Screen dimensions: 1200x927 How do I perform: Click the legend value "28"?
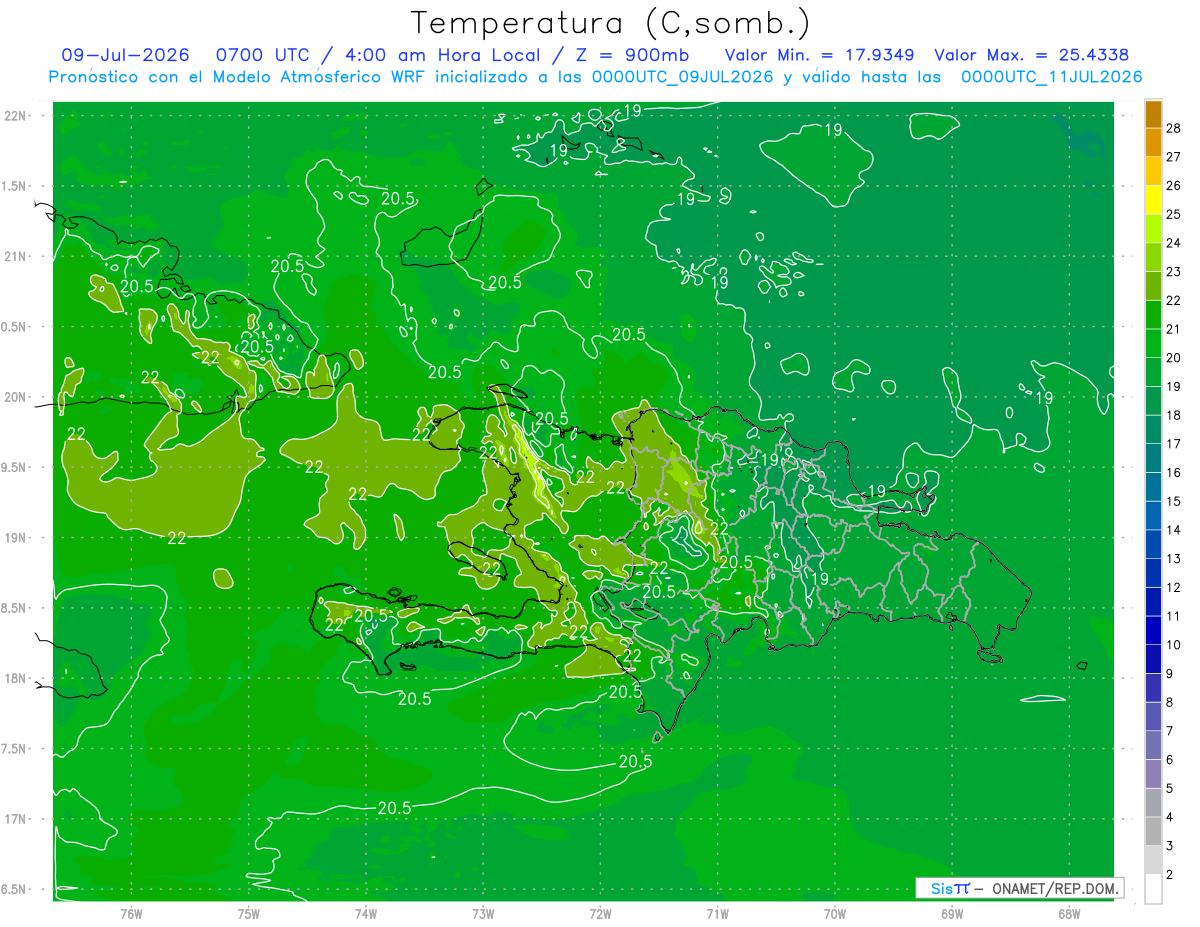tap(1173, 128)
